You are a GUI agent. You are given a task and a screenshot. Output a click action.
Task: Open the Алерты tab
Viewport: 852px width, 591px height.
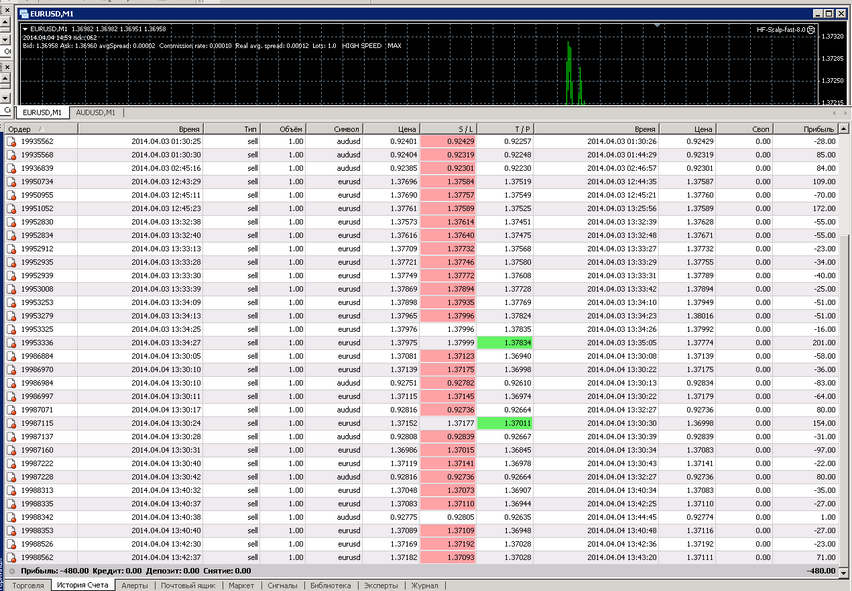134,585
